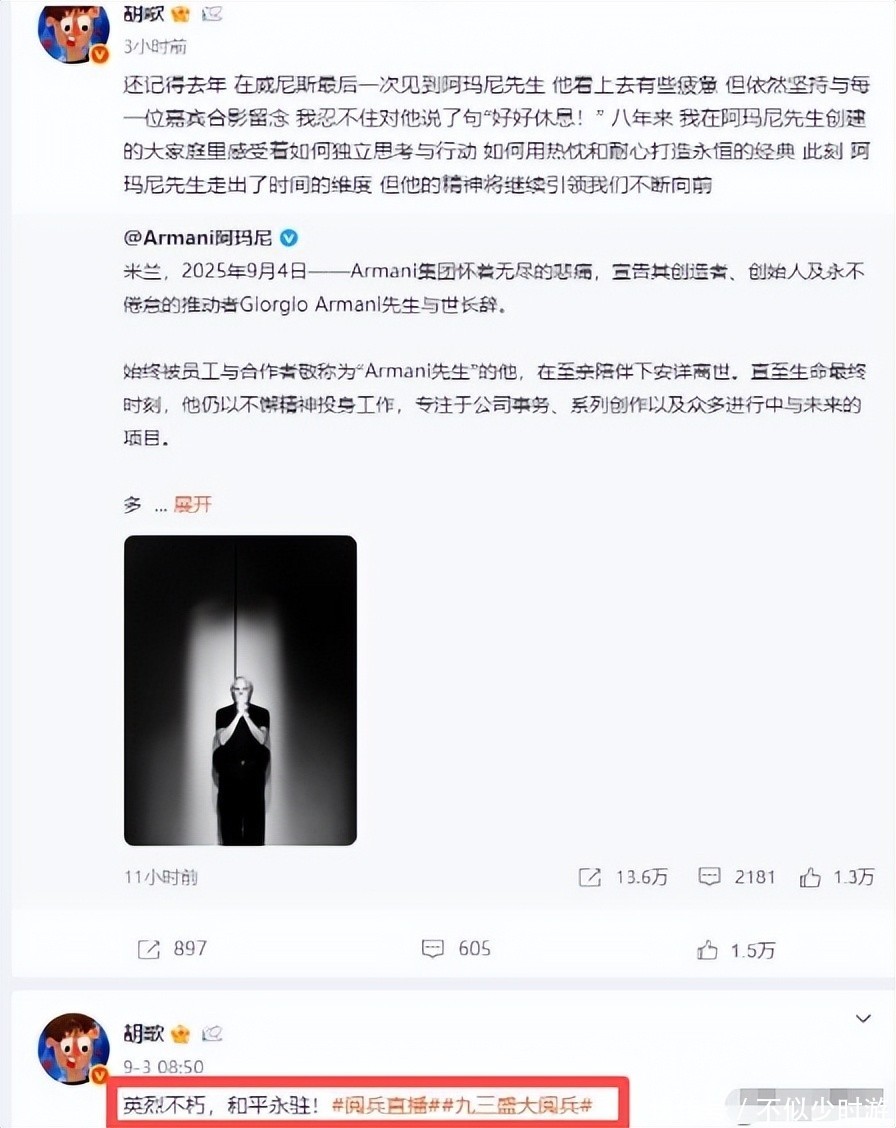Open the 胡歌 username on the lower post
Viewport: 896px width, 1128px height.
(x=144, y=1034)
